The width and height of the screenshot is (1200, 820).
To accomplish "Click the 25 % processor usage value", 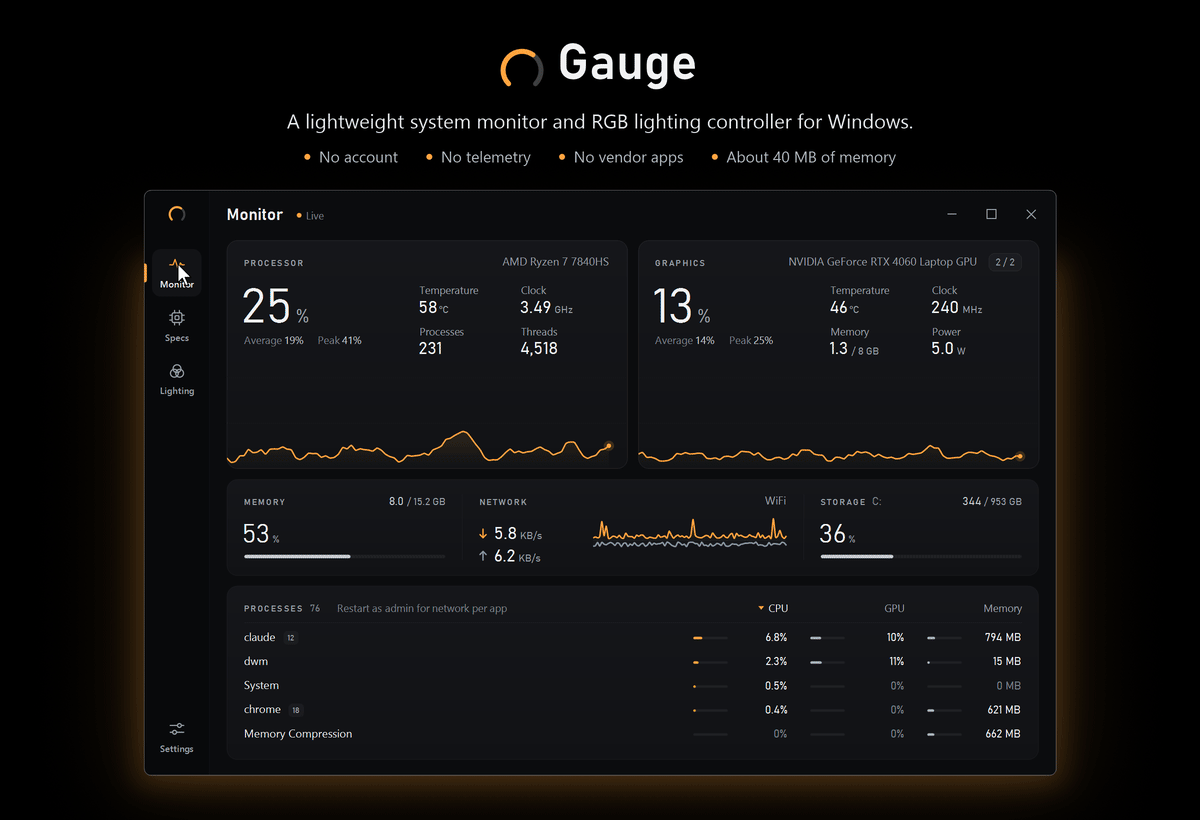I will click(x=276, y=307).
